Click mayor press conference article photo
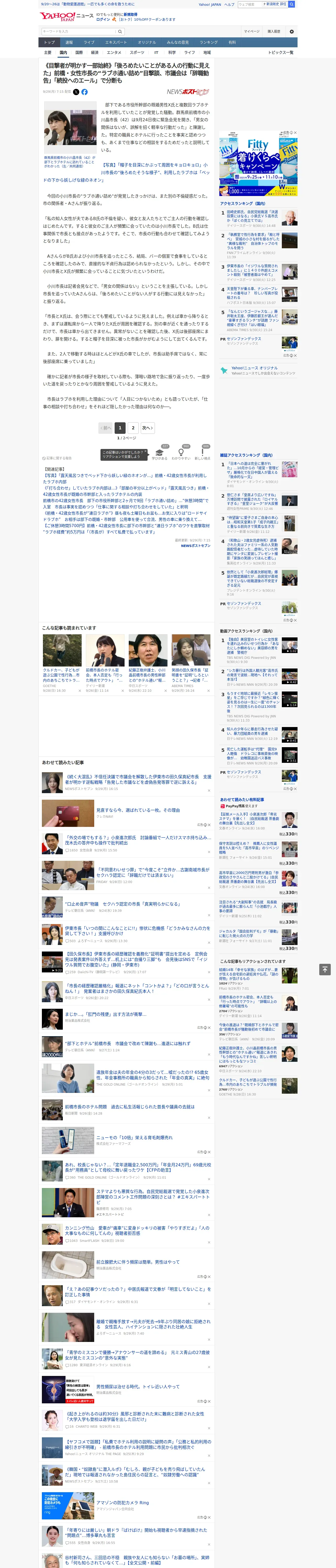Image resolution: width=336 pixels, height=1568 pixels. tap(70, 127)
